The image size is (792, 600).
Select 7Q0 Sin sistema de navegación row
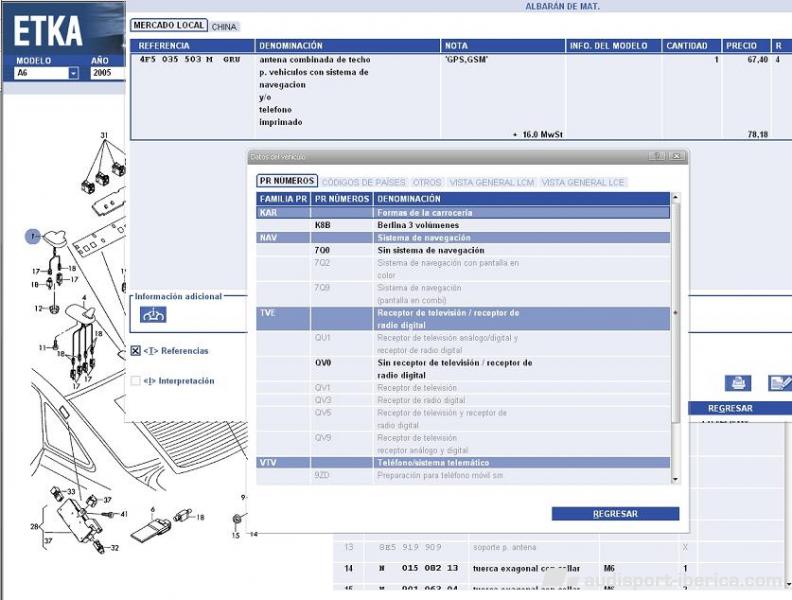pos(463,250)
